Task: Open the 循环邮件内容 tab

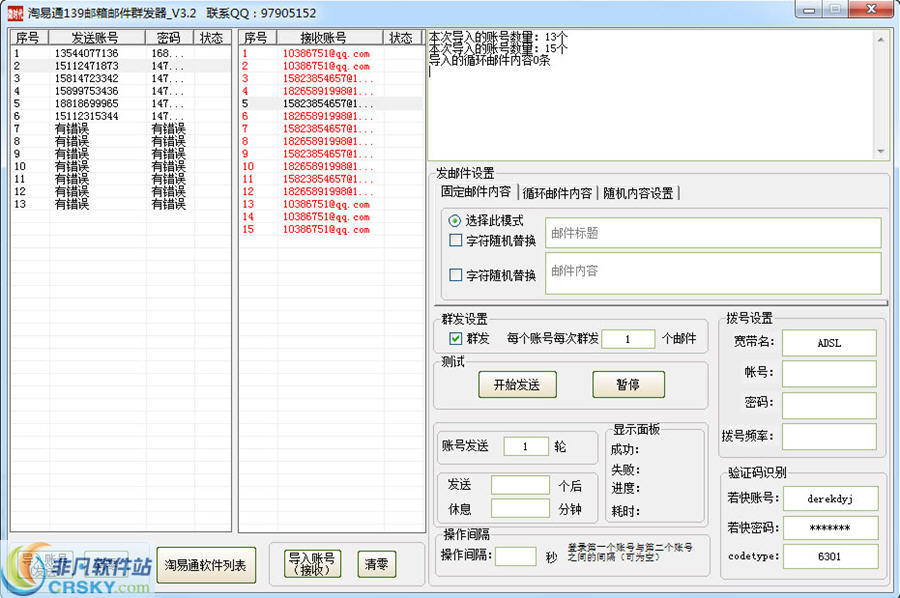Action: tap(557, 193)
